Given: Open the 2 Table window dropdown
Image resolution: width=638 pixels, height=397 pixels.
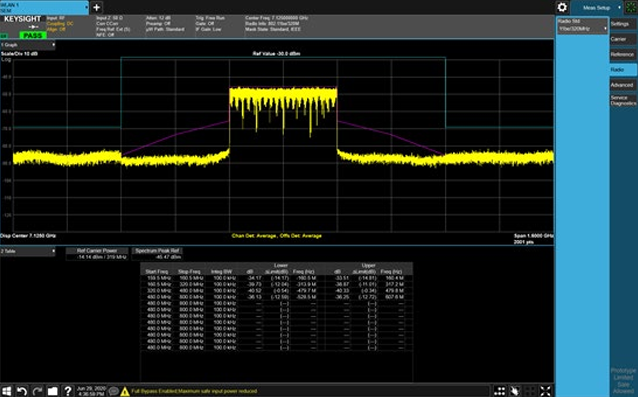Looking at the screenshot, I should pyautogui.click(x=28, y=251).
